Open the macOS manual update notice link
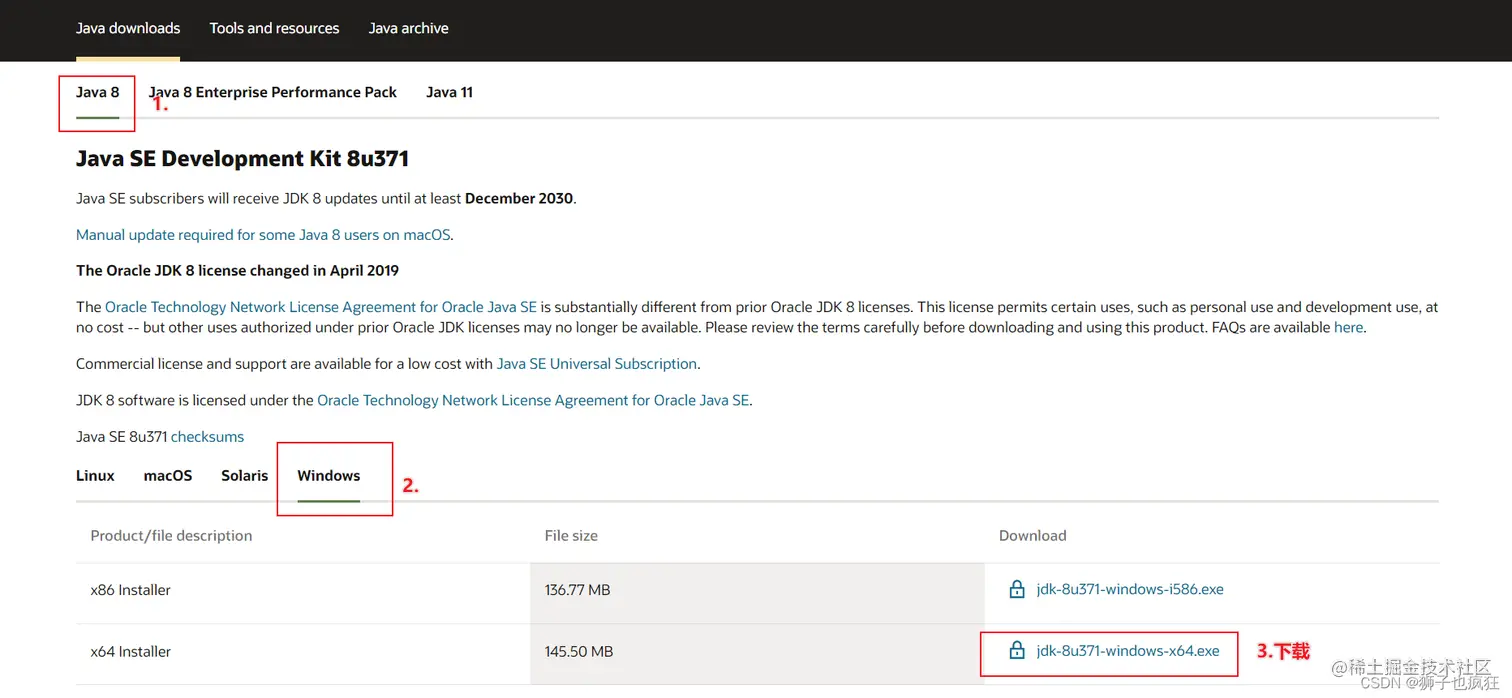1512x698 pixels. 264,235
